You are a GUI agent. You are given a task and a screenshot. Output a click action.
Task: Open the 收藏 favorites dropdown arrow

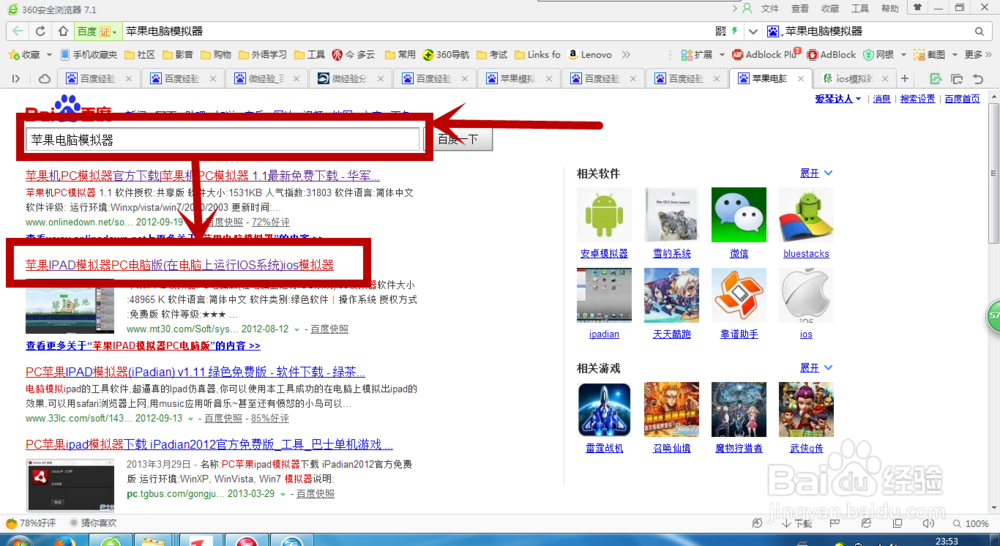pyautogui.click(x=49, y=55)
